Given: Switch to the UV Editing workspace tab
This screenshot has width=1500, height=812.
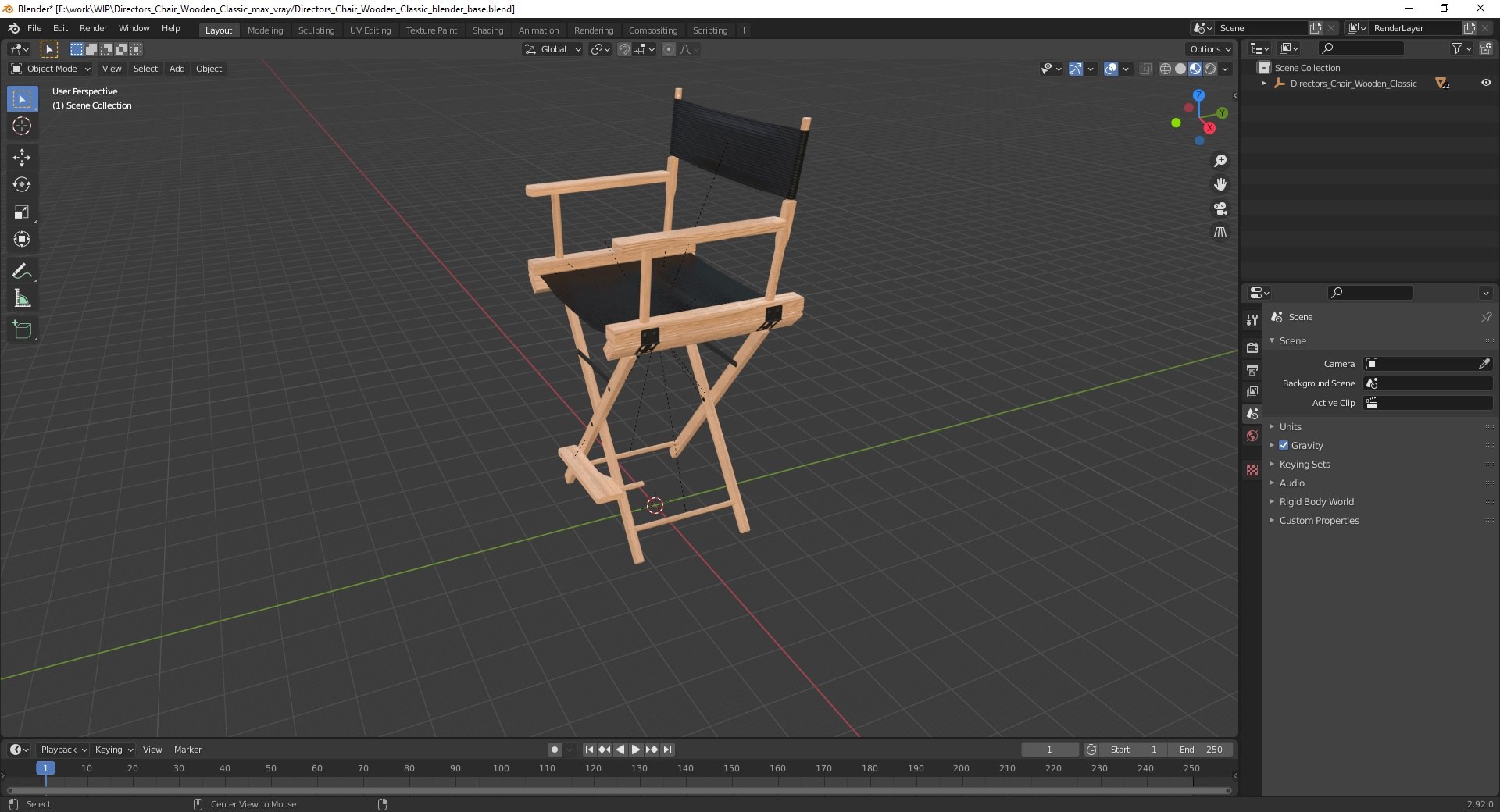Looking at the screenshot, I should 370,30.
